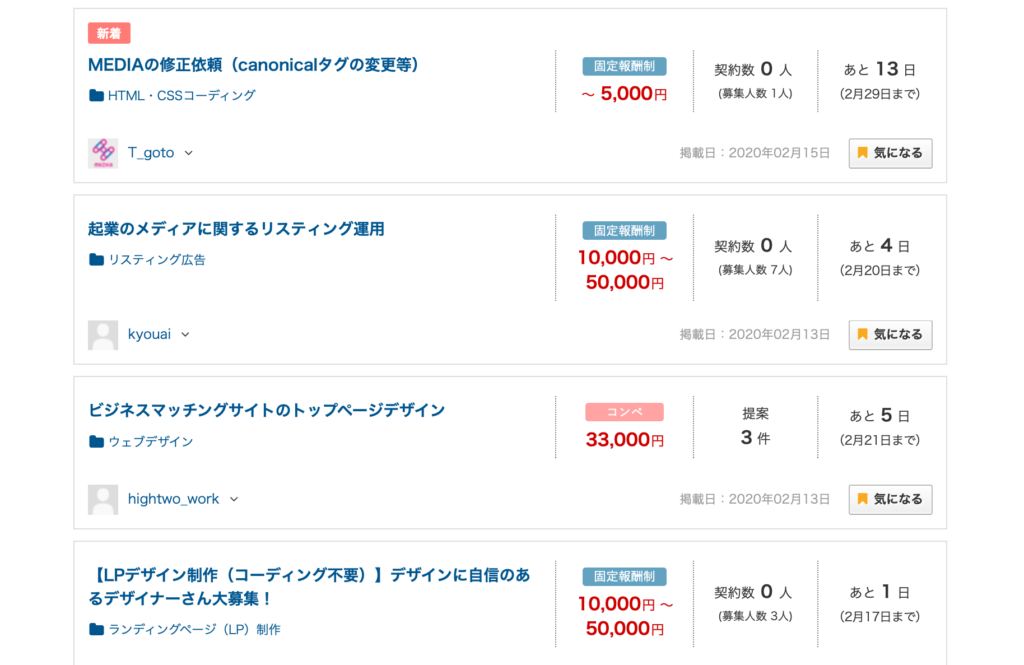Image resolution: width=1024 pixels, height=665 pixels.
Task: Click hightwo_work's default profile avatar
Action: coord(103,500)
